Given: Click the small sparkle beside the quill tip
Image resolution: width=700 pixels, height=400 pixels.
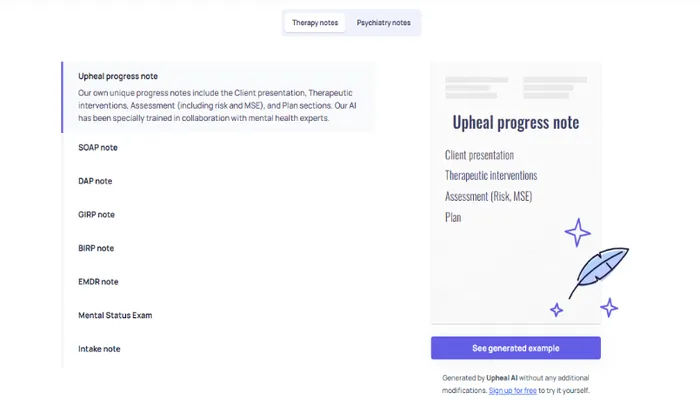Looking at the screenshot, I should (556, 310).
